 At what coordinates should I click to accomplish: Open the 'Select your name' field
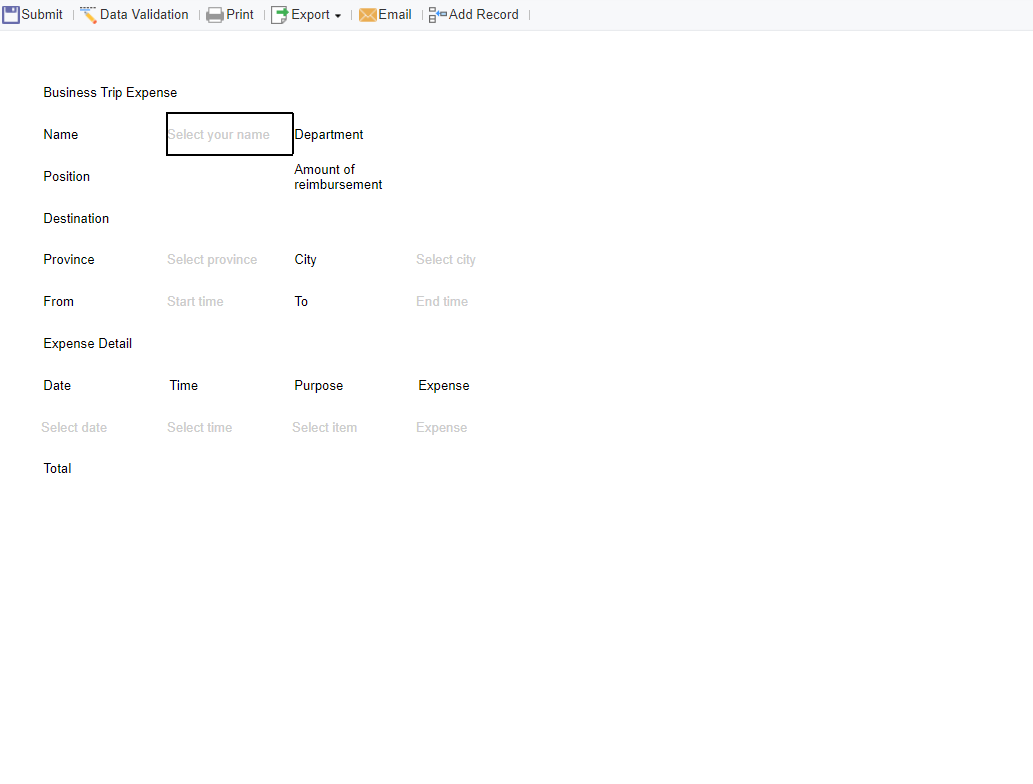pos(229,134)
